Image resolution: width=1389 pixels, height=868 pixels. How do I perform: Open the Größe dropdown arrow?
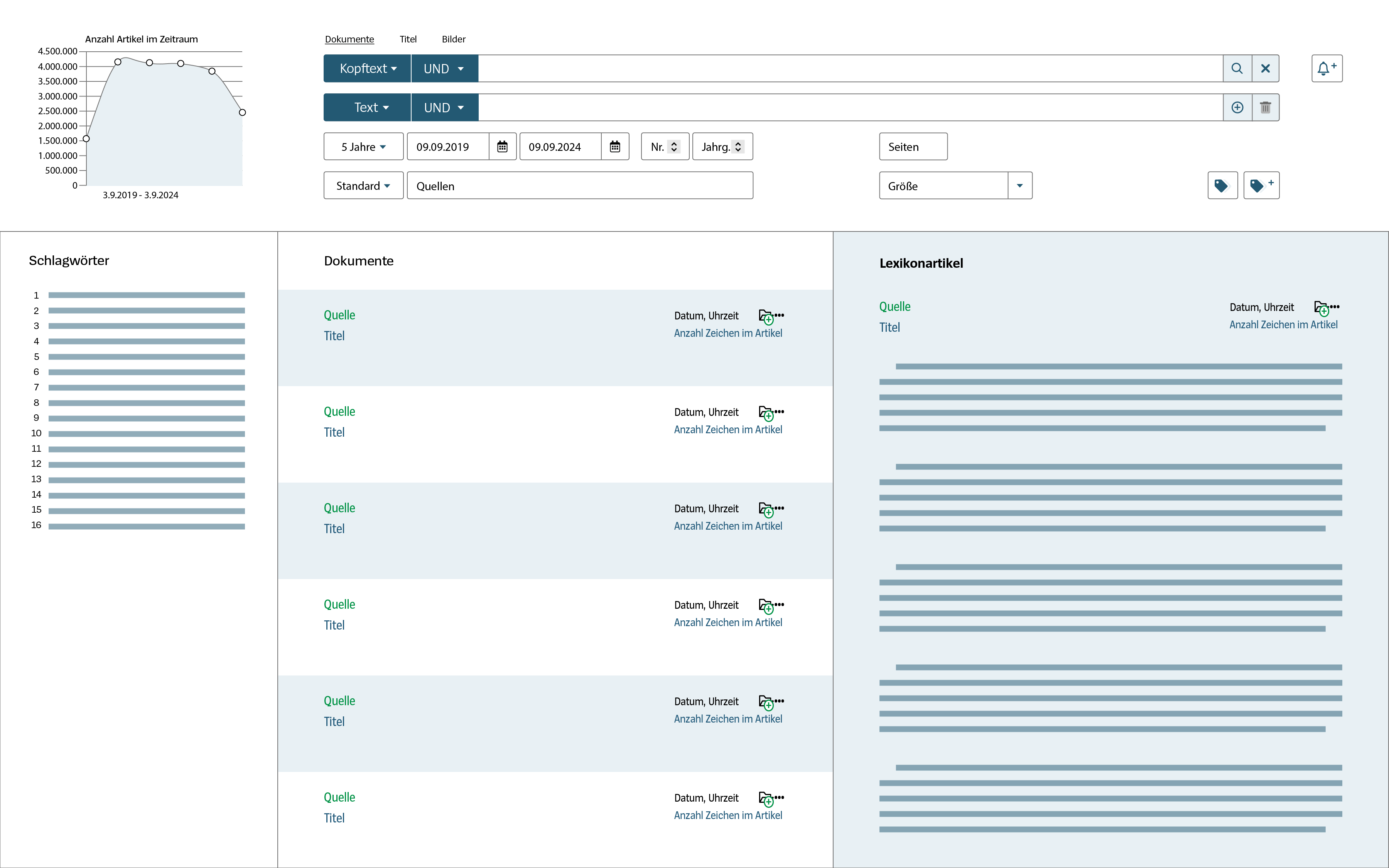click(x=1019, y=186)
